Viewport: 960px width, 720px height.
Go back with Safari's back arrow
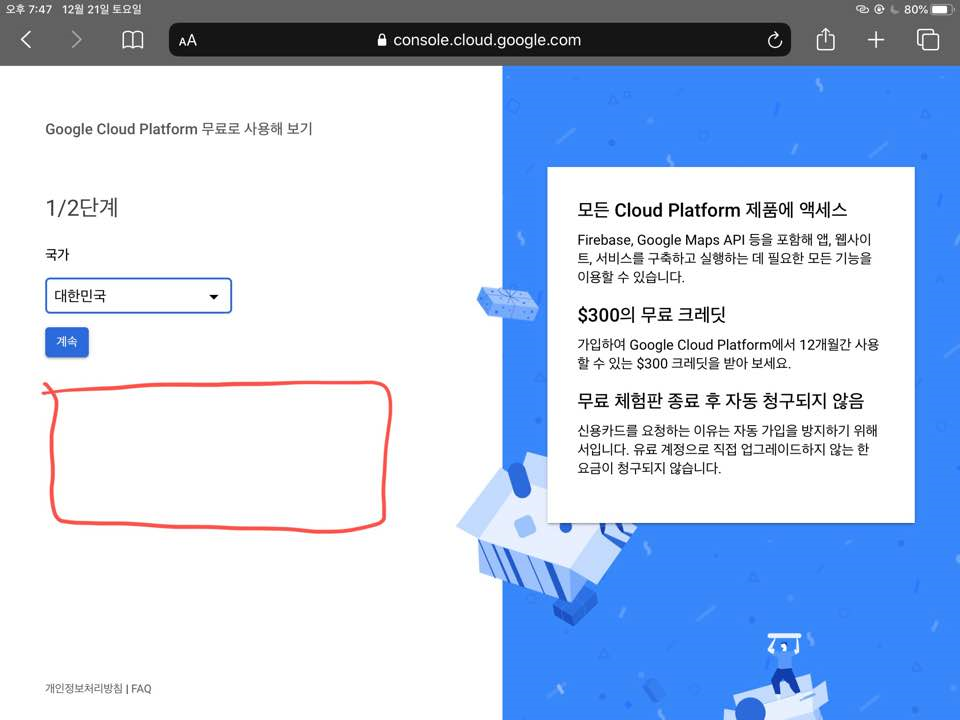[x=26, y=40]
